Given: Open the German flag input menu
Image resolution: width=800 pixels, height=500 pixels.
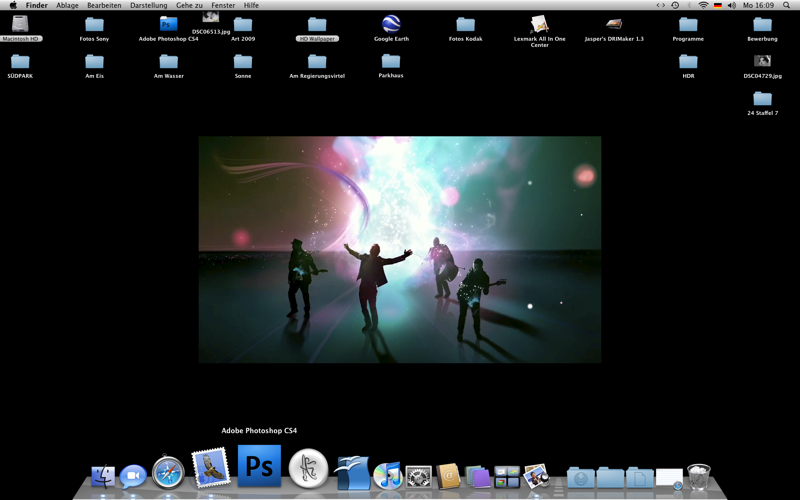Looking at the screenshot, I should pyautogui.click(x=717, y=5).
